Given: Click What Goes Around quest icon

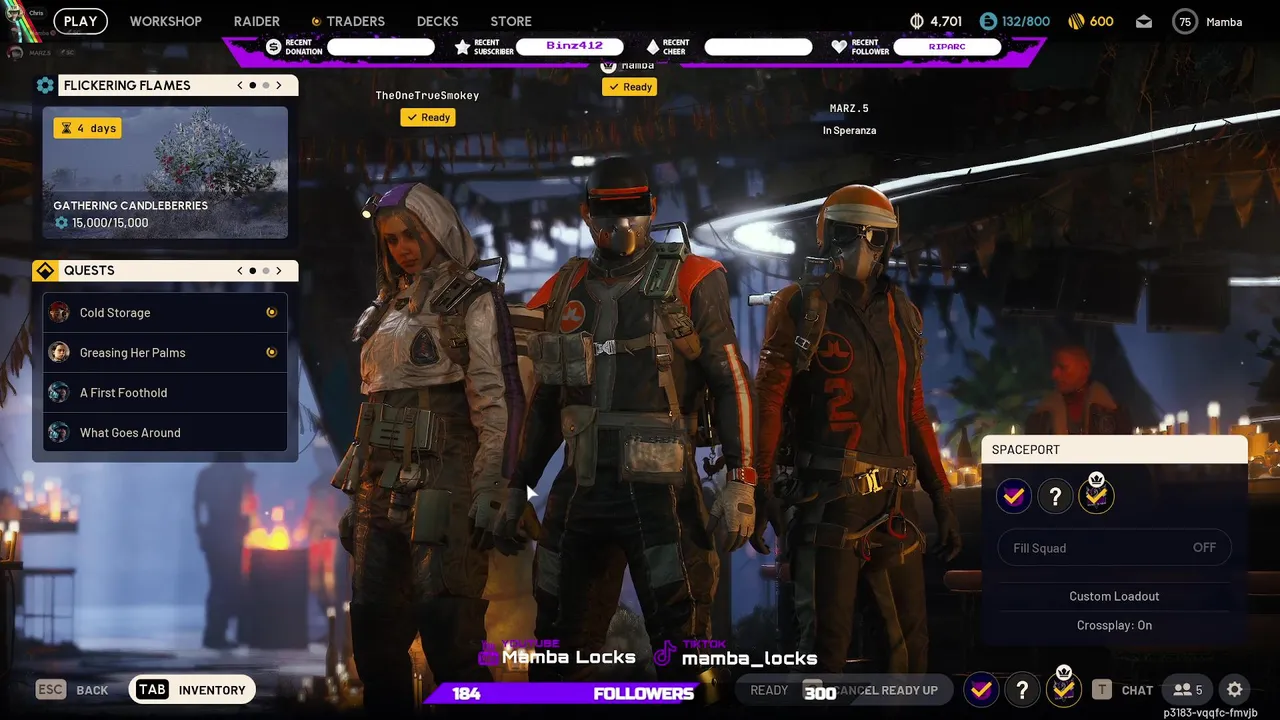Looking at the screenshot, I should [x=59, y=432].
